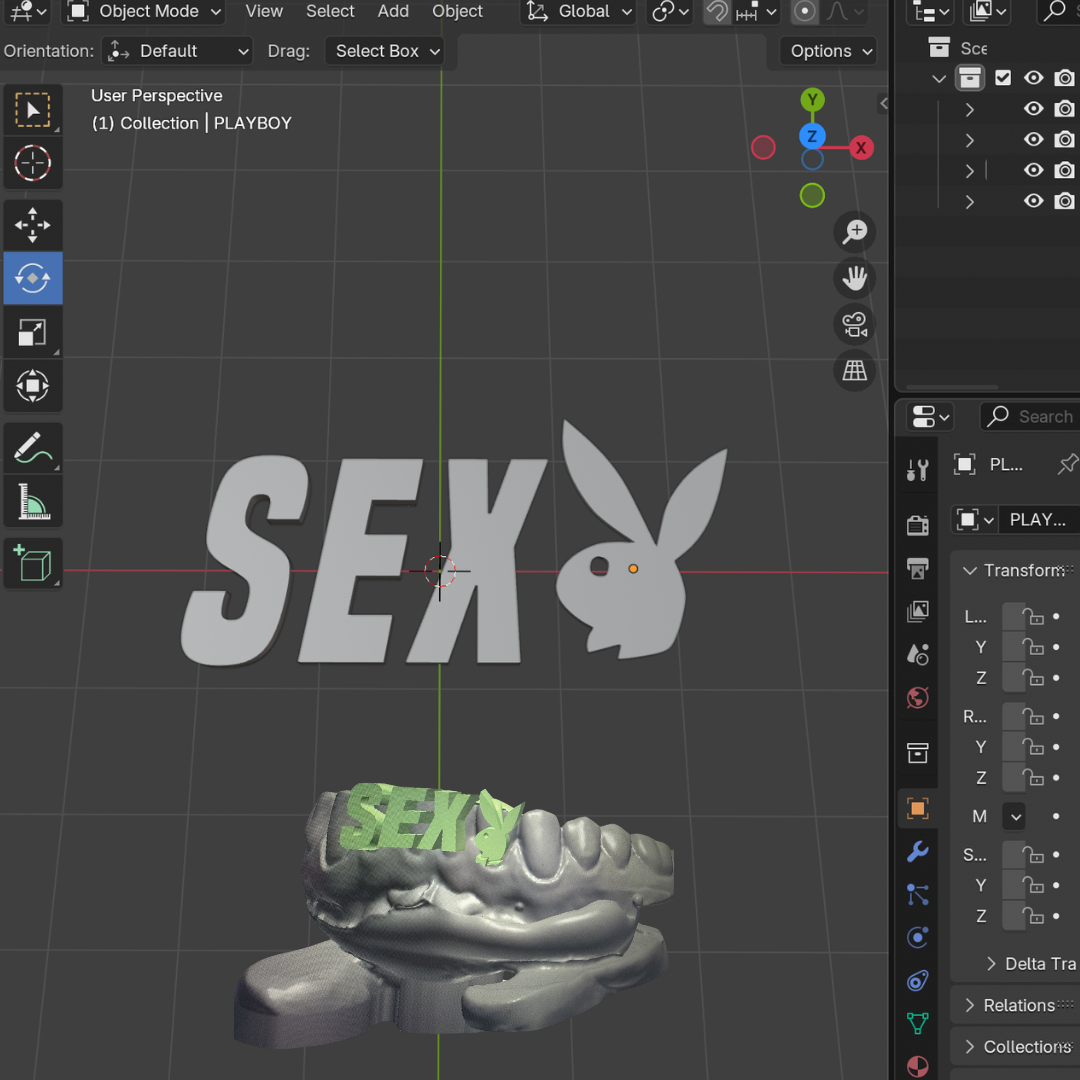This screenshot has width=1080, height=1080.
Task: Align view to the Y axis gizmo
Action: tap(812, 100)
